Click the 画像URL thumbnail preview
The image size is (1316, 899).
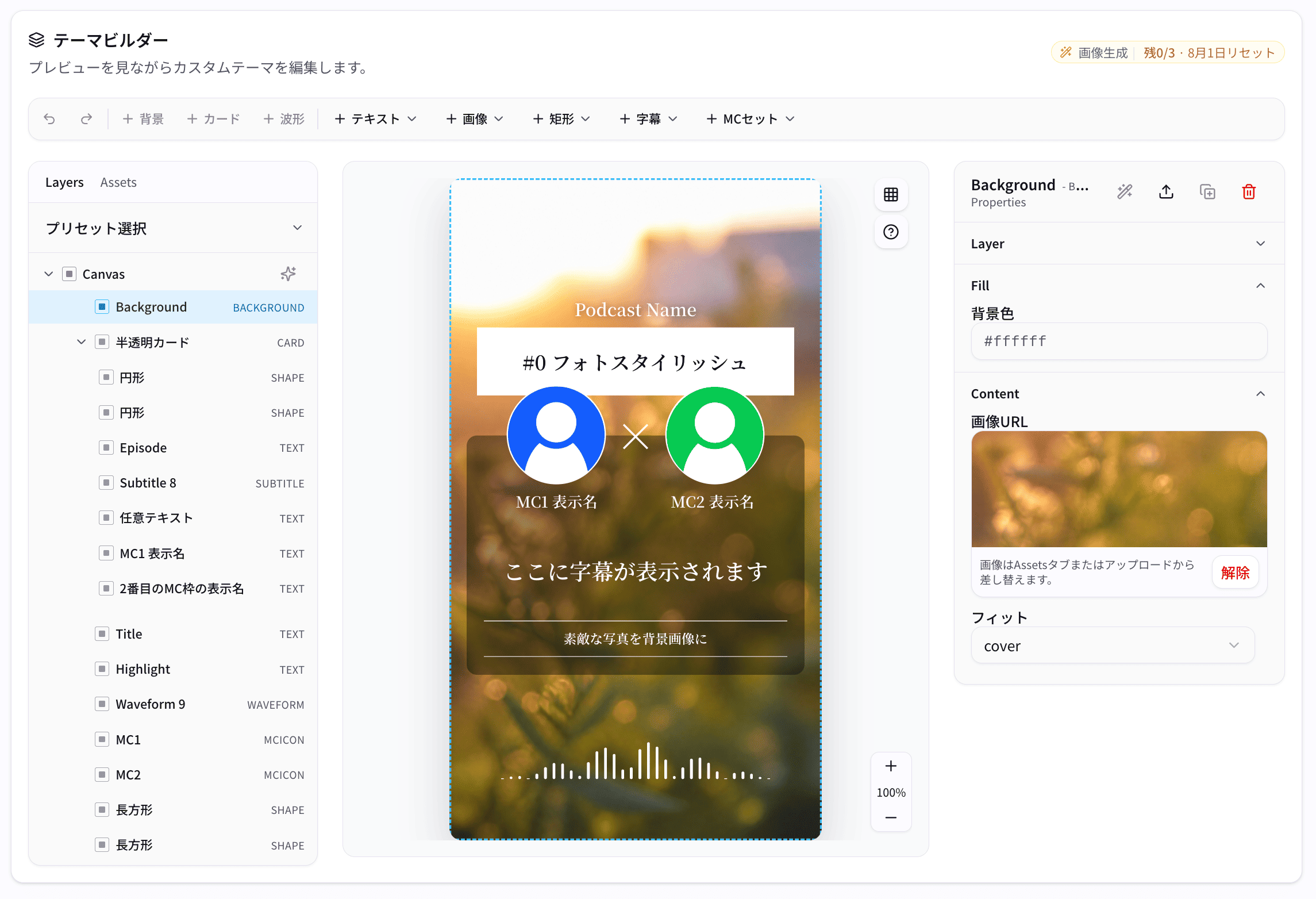[x=1119, y=489]
